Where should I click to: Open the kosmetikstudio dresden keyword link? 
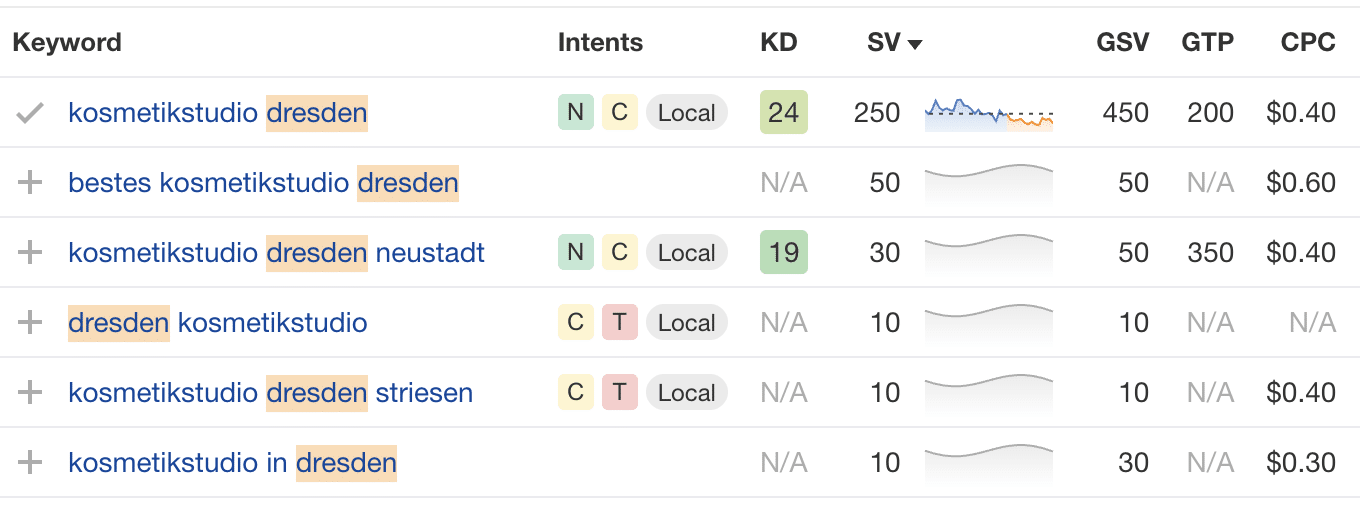pos(218,113)
